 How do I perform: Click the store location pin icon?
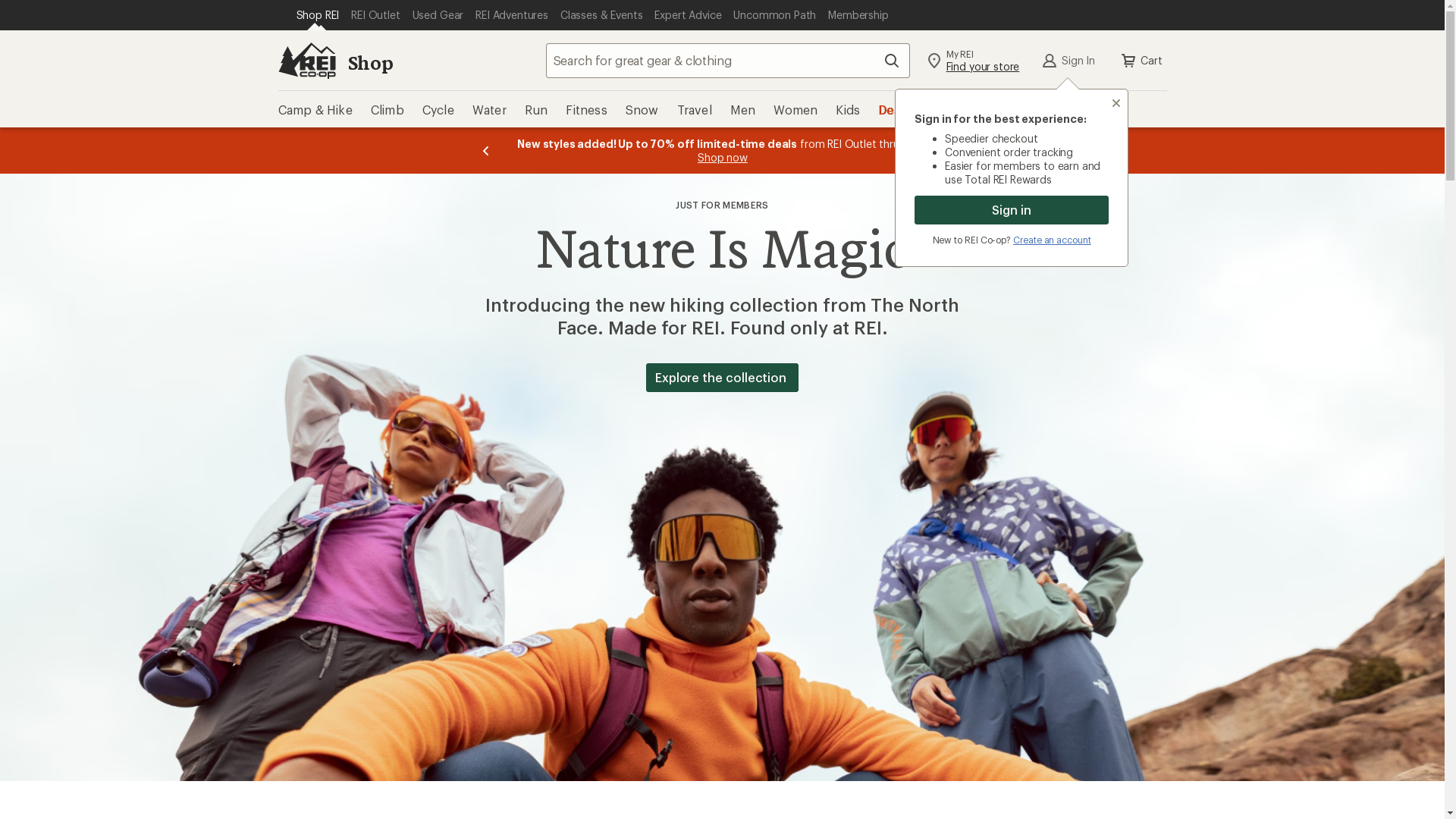click(934, 61)
